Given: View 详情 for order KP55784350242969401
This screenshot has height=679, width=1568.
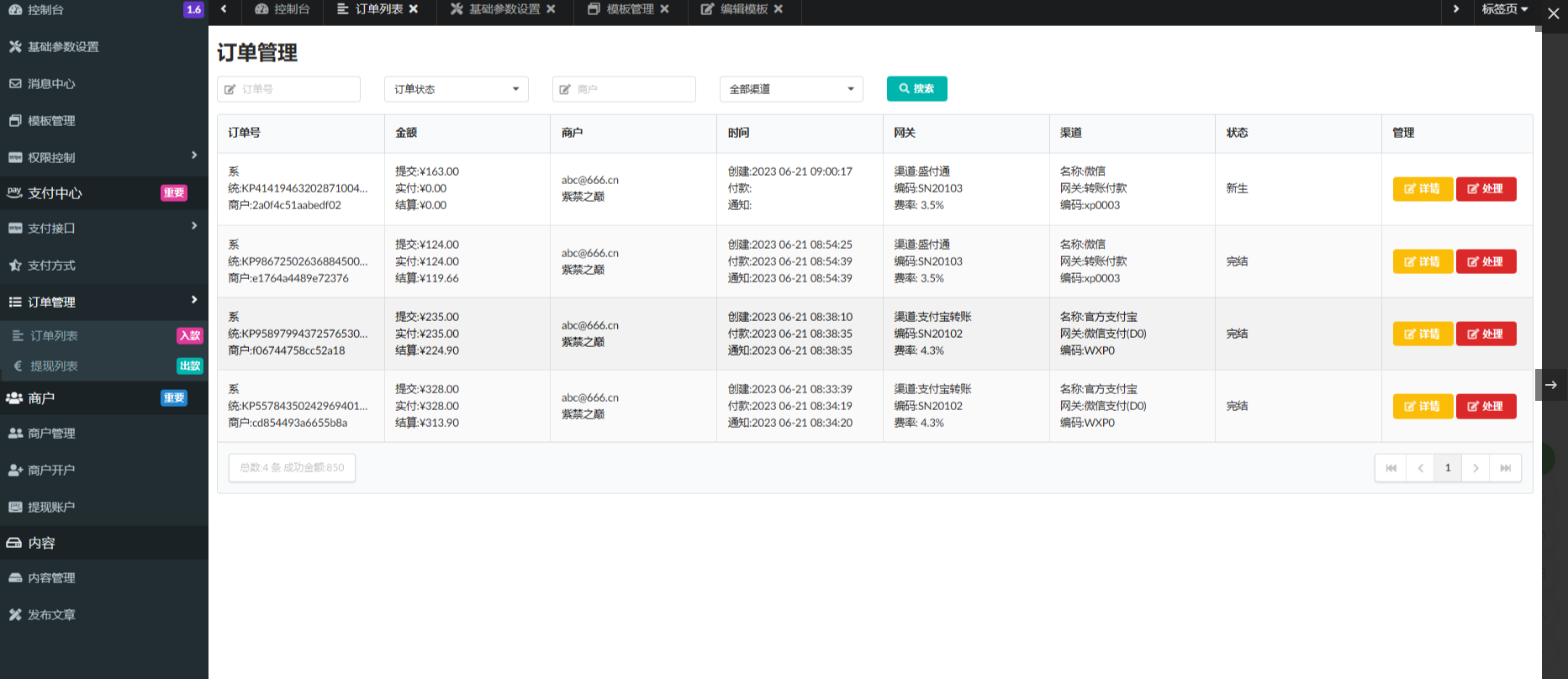Looking at the screenshot, I should coord(1423,406).
